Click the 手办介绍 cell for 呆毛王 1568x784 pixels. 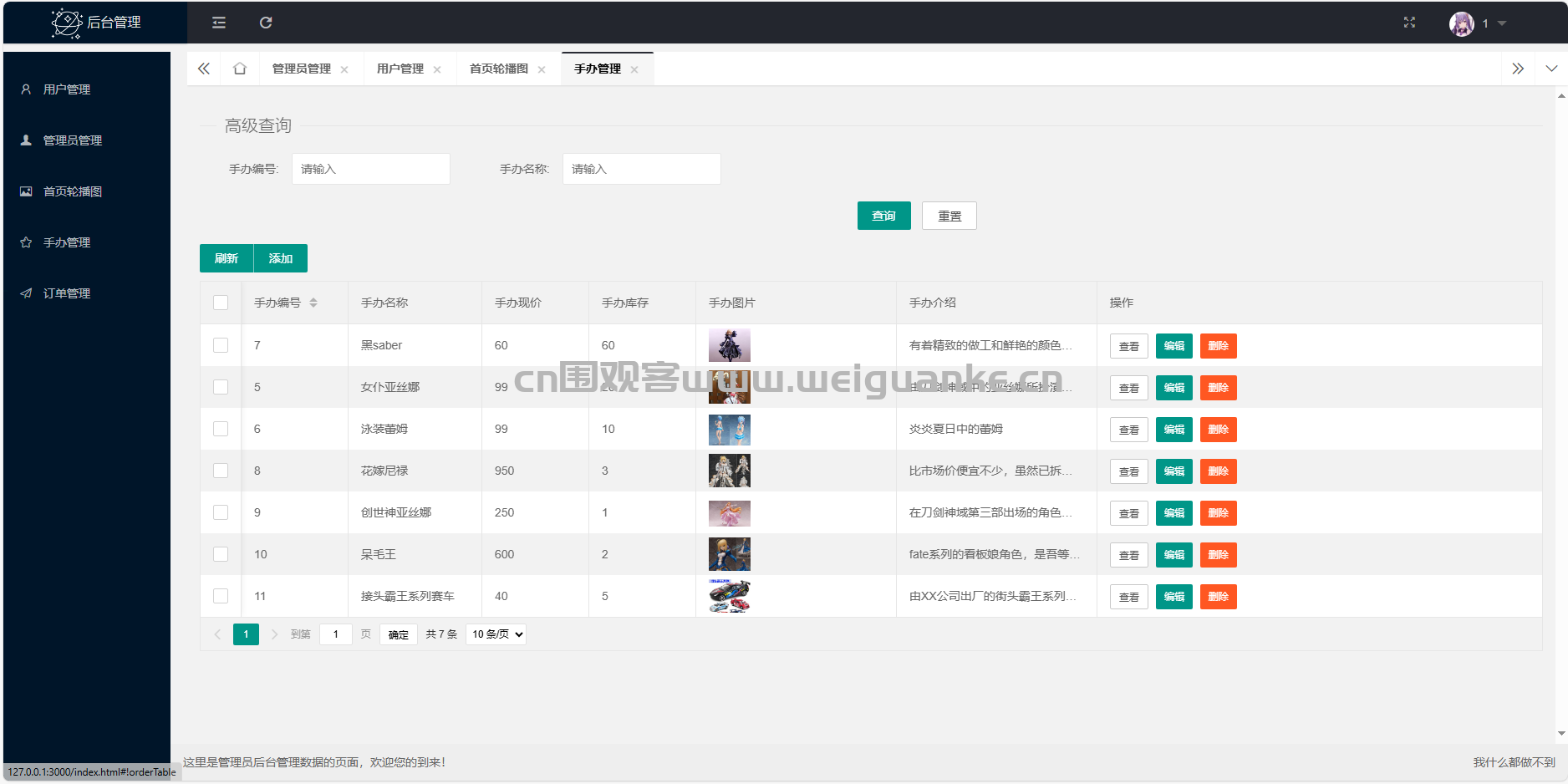point(996,554)
